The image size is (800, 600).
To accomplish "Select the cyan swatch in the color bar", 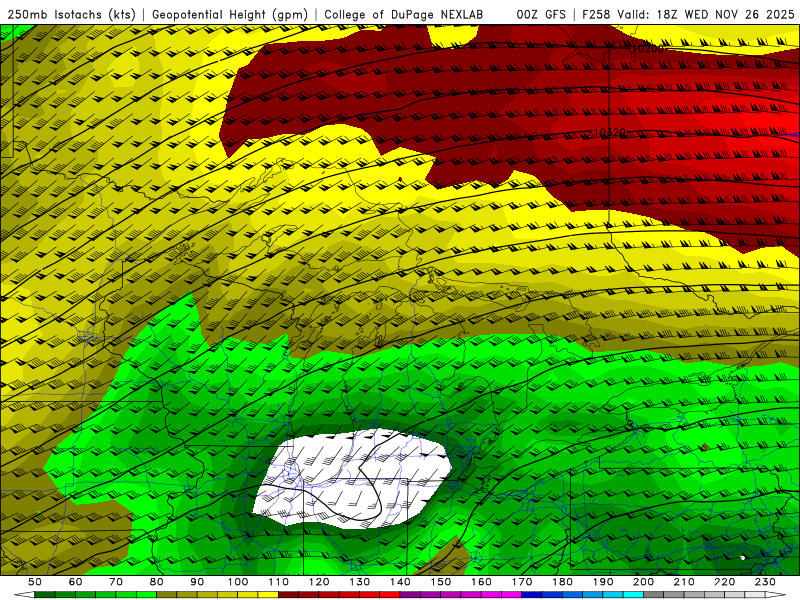I will point(633,594).
